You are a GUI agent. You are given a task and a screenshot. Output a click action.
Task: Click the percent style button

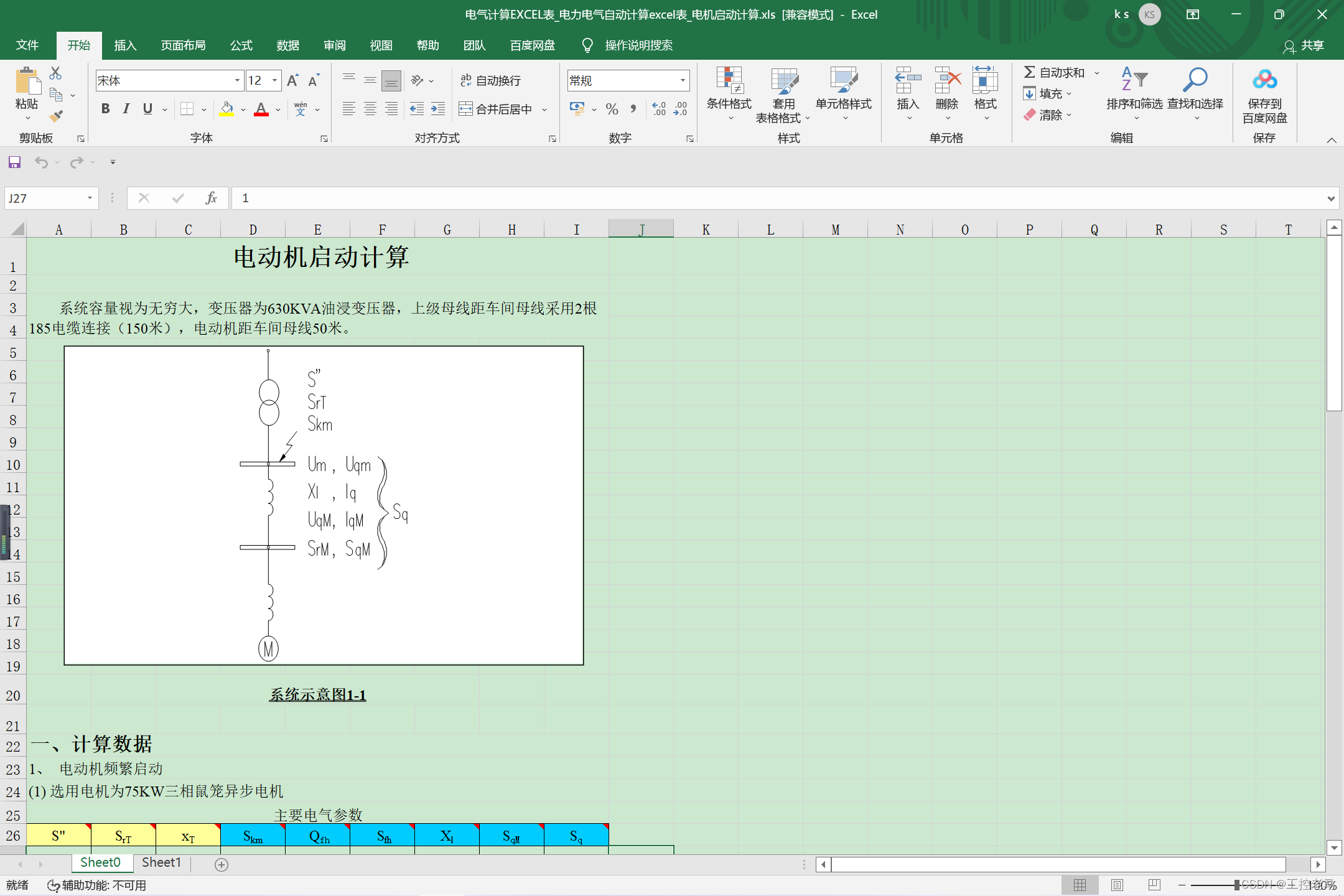click(x=612, y=110)
